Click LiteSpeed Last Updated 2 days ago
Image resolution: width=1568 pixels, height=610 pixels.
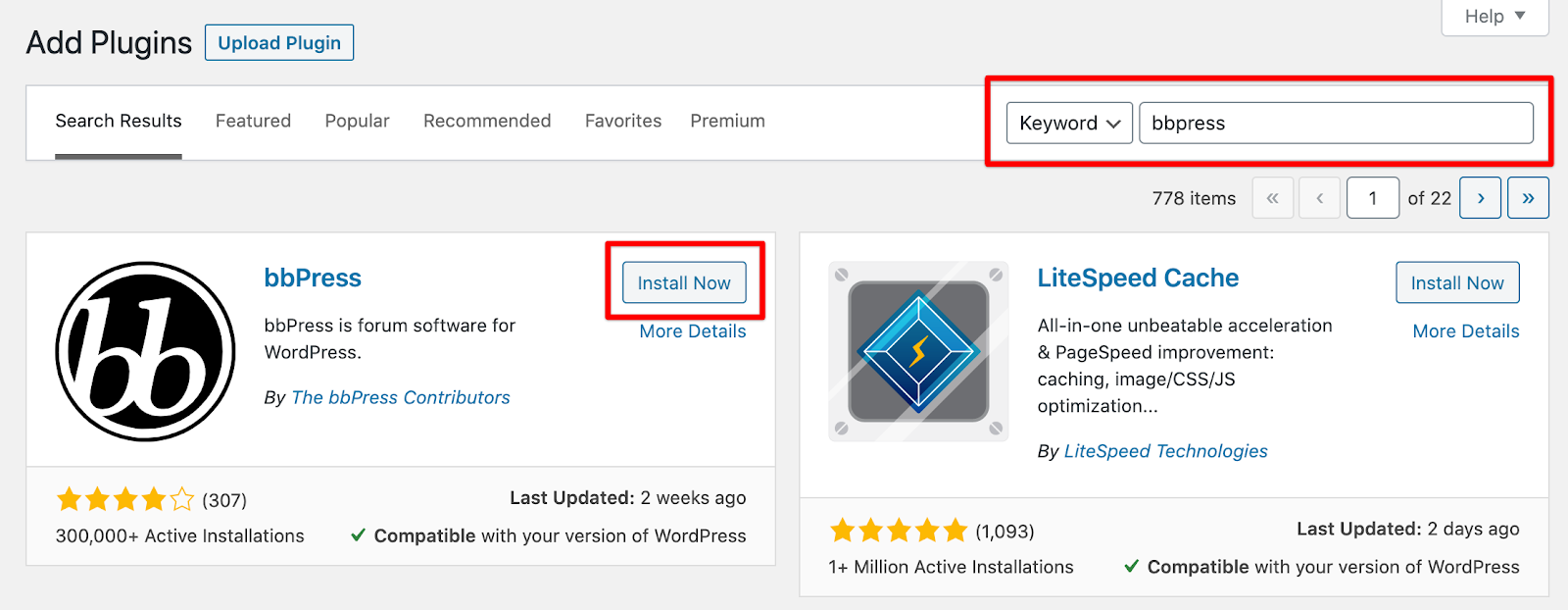pyautogui.click(x=1407, y=529)
